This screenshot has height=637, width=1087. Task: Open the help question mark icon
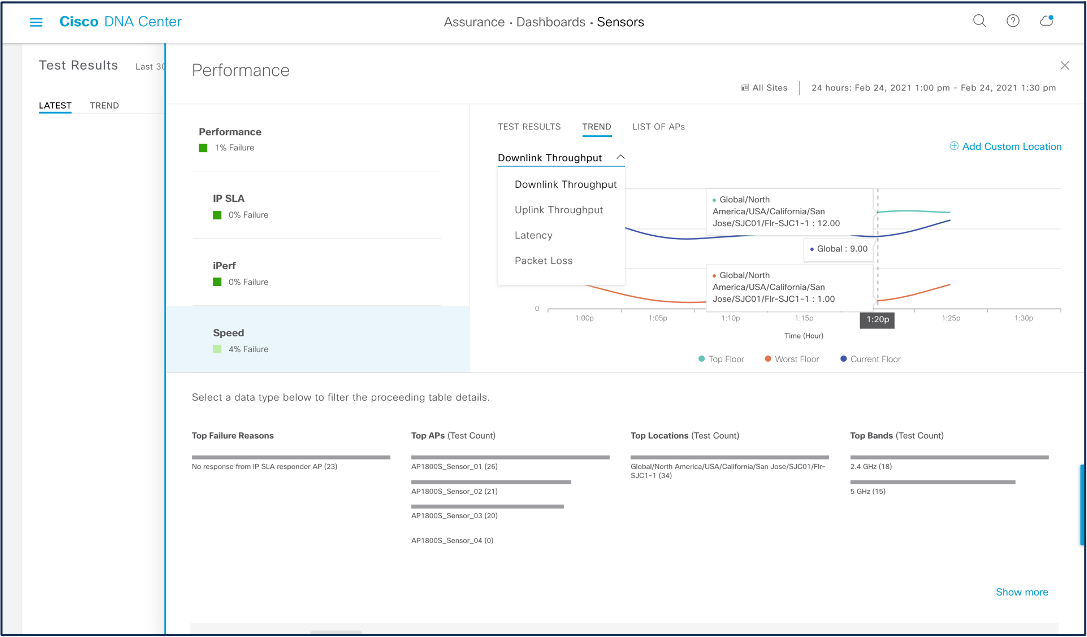click(1013, 21)
